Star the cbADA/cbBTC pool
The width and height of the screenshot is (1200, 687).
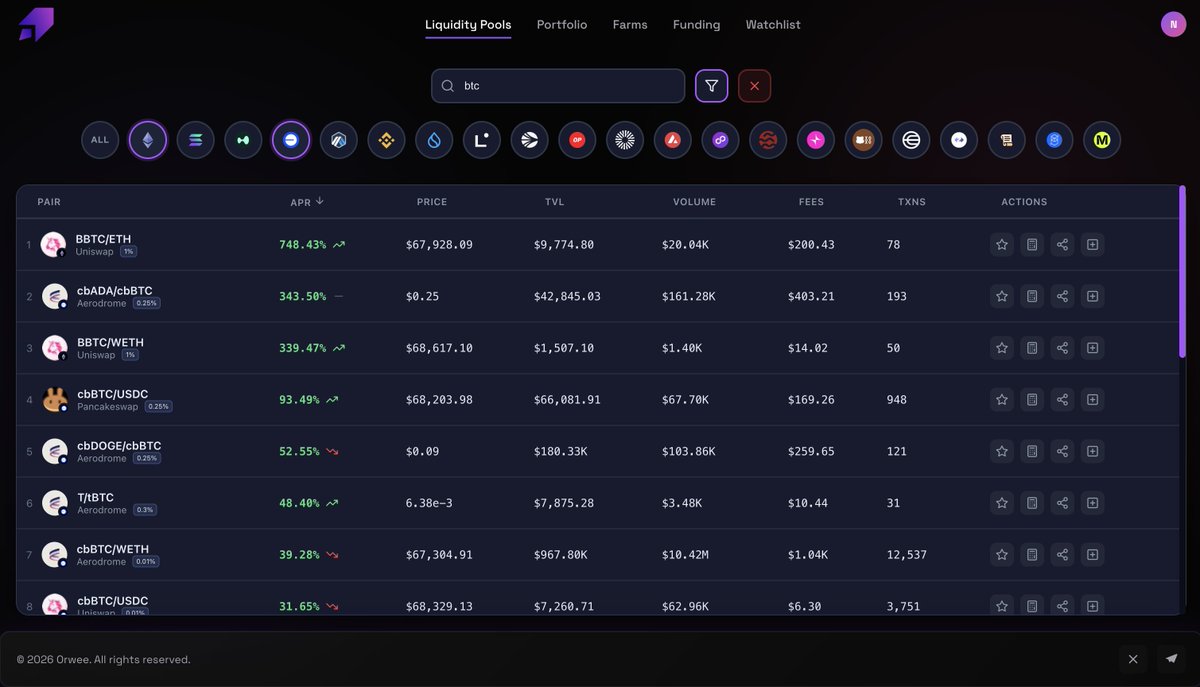point(1002,296)
